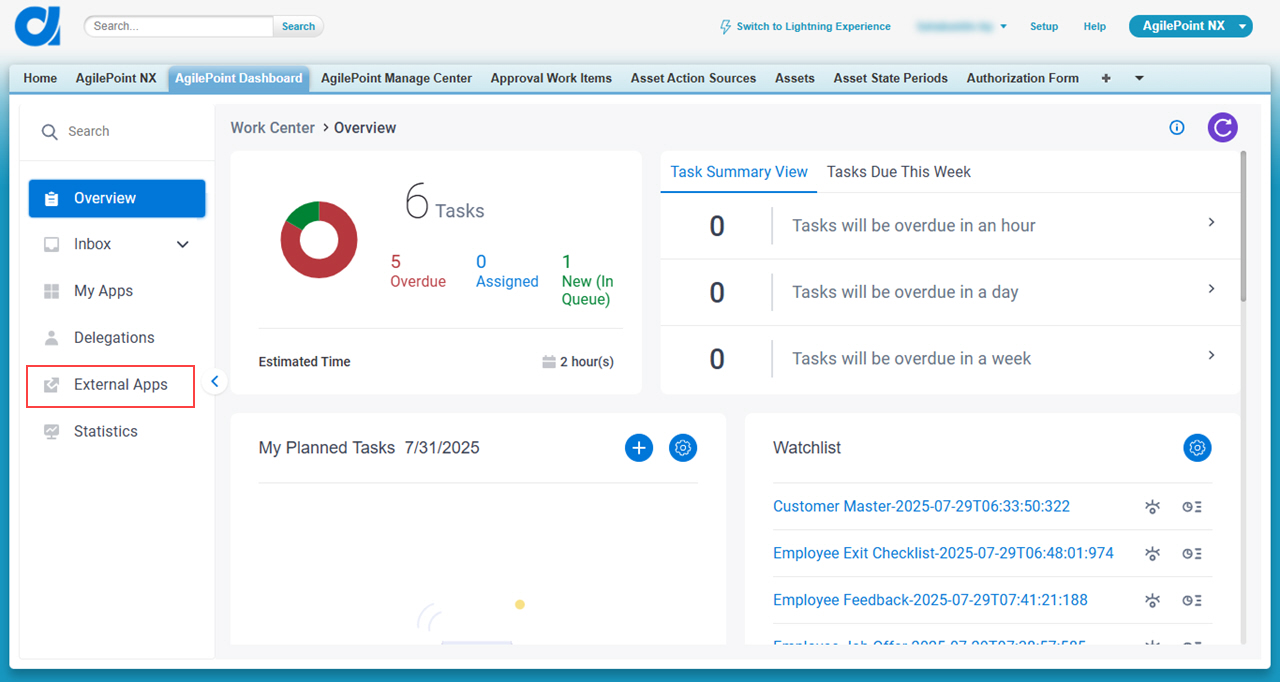Open My Planned Tasks settings gear

683,448
